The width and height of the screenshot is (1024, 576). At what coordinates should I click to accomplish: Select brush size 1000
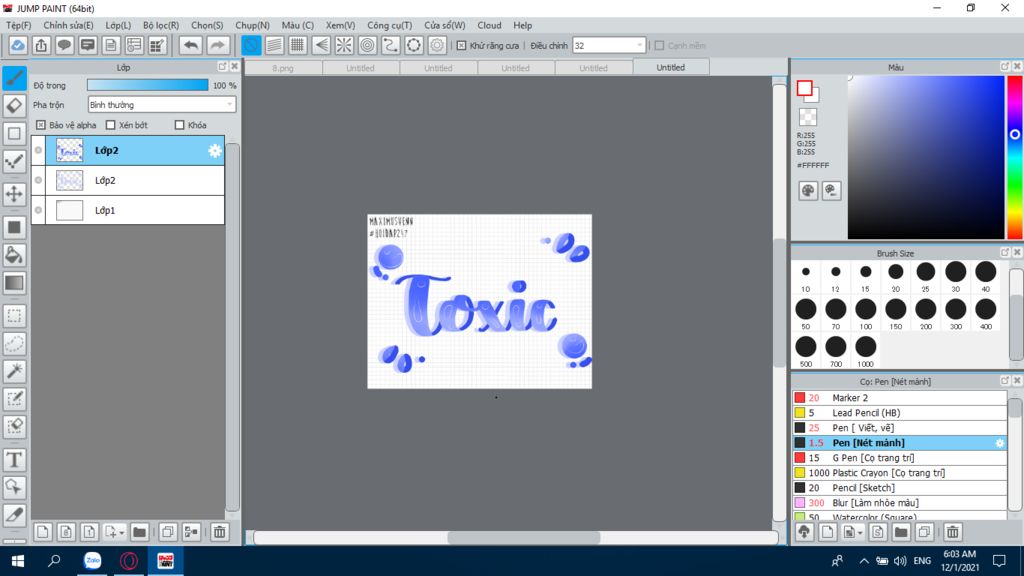click(865, 351)
